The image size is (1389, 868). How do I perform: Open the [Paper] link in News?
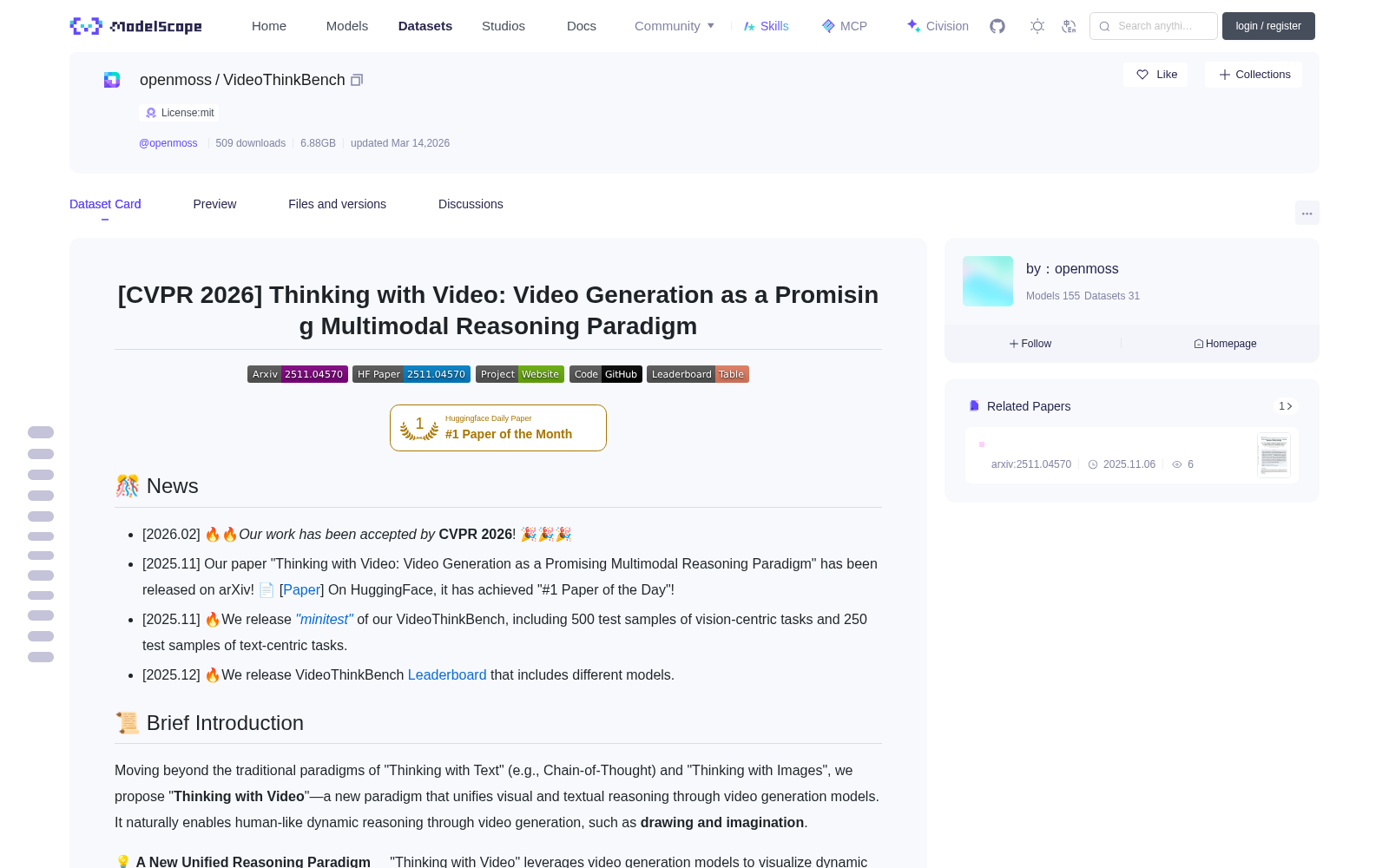[302, 589]
